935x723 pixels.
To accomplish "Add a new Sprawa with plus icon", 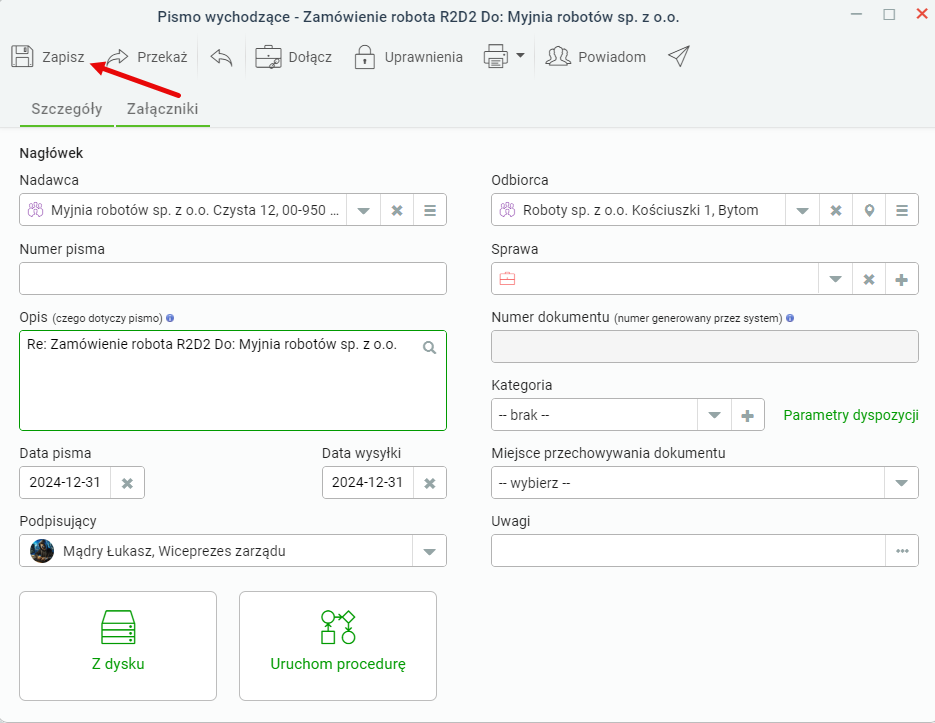I will [x=902, y=279].
